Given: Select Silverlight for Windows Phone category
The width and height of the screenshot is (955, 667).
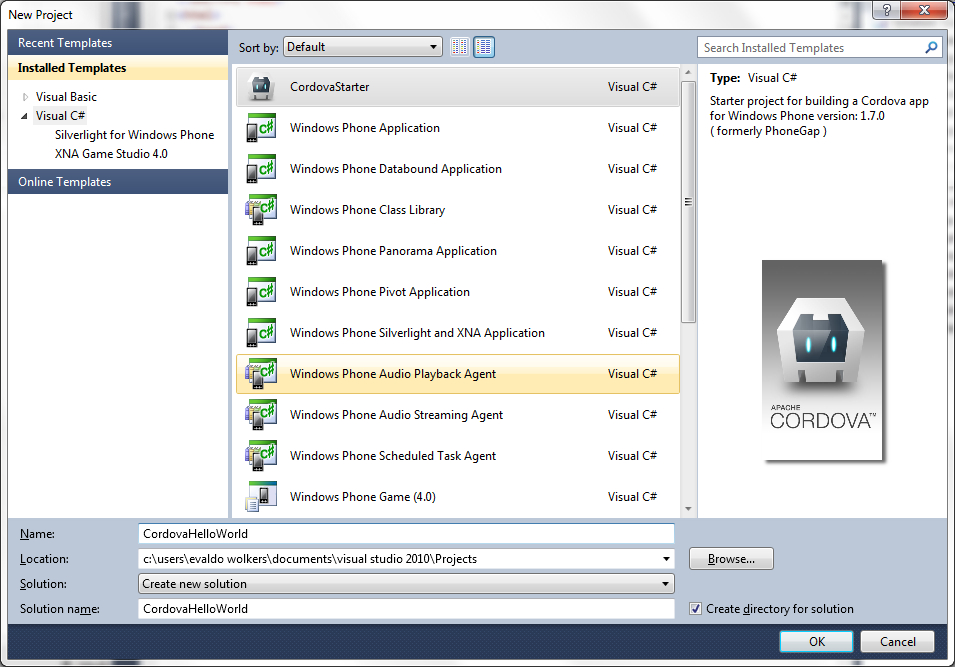Looking at the screenshot, I should pos(135,134).
